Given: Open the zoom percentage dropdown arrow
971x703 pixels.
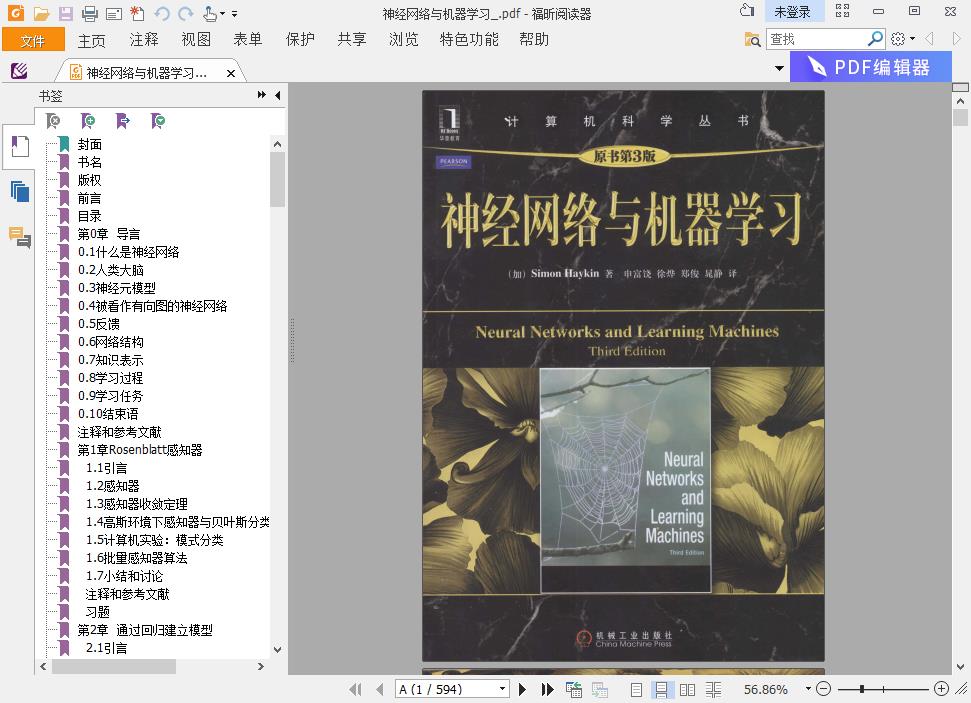Looking at the screenshot, I should (x=808, y=688).
